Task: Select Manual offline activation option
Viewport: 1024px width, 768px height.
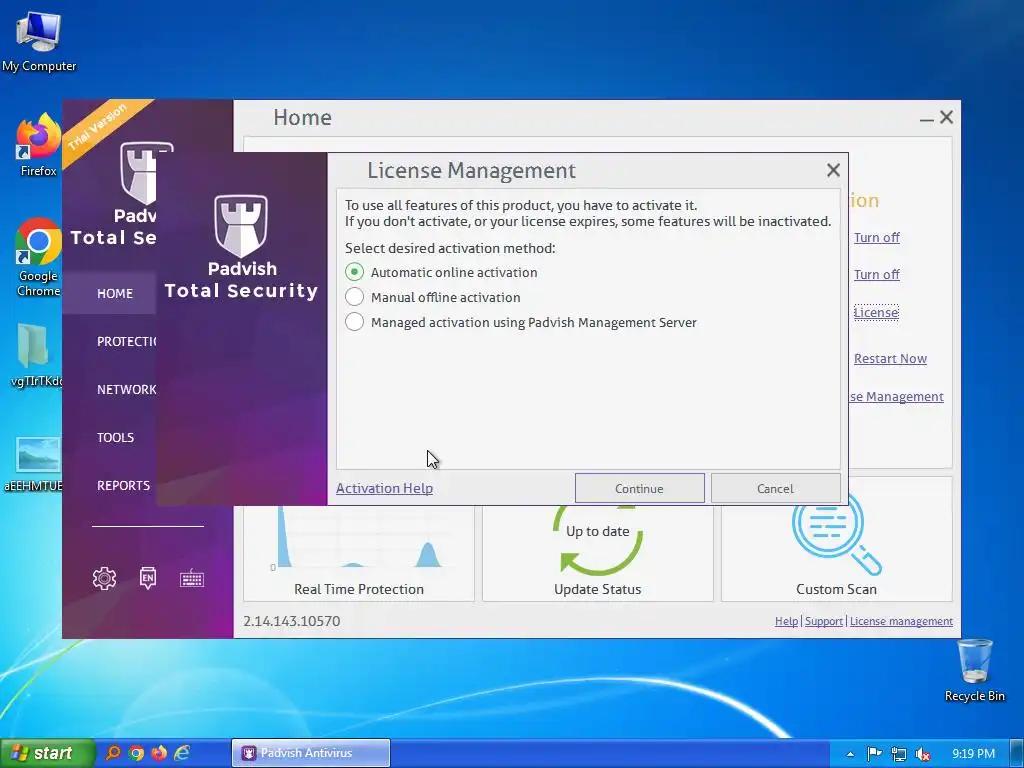Action: (355, 297)
